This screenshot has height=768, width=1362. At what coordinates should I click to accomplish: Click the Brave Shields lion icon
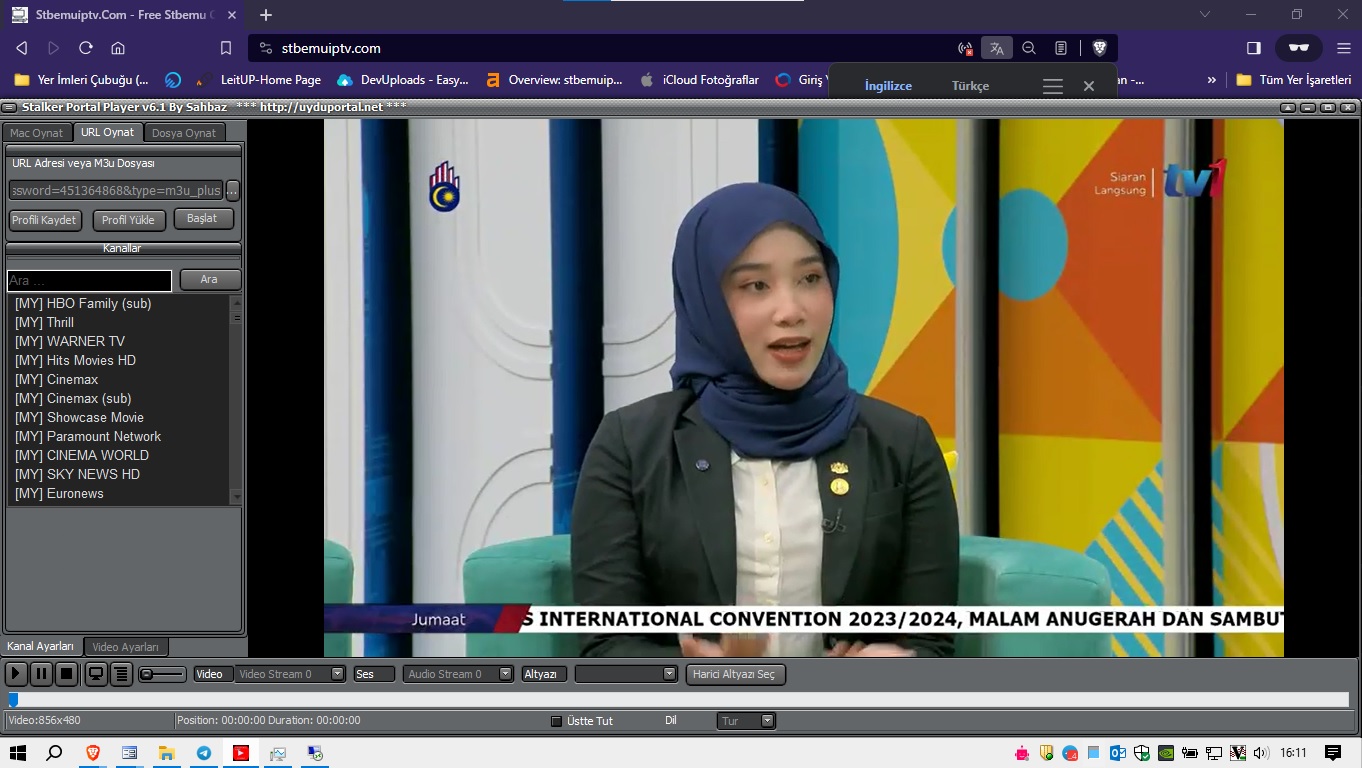tap(1099, 48)
